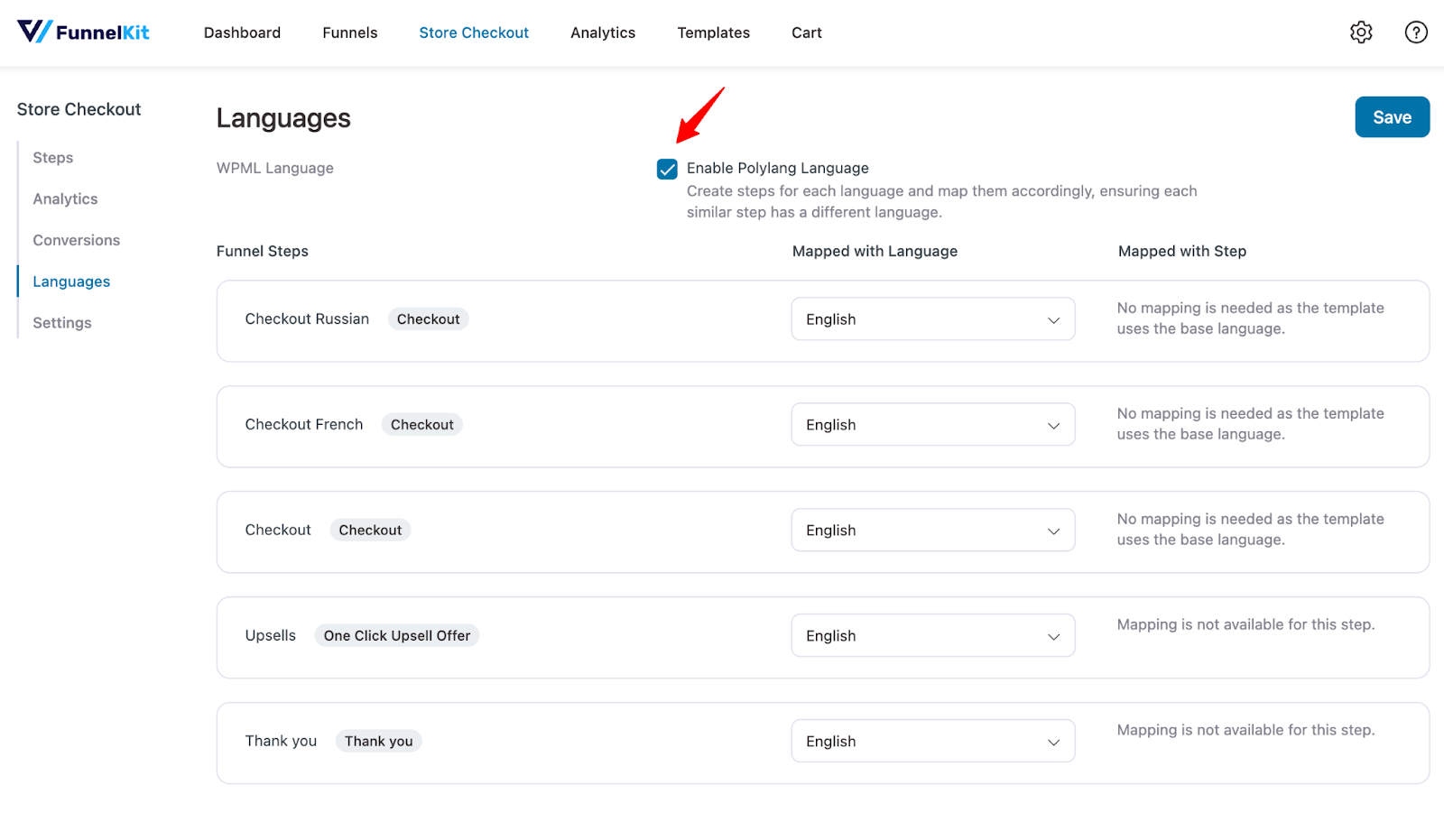Click the Checkout tag beside Checkout Russian
Image resolution: width=1444 pixels, height=840 pixels.
tap(429, 319)
